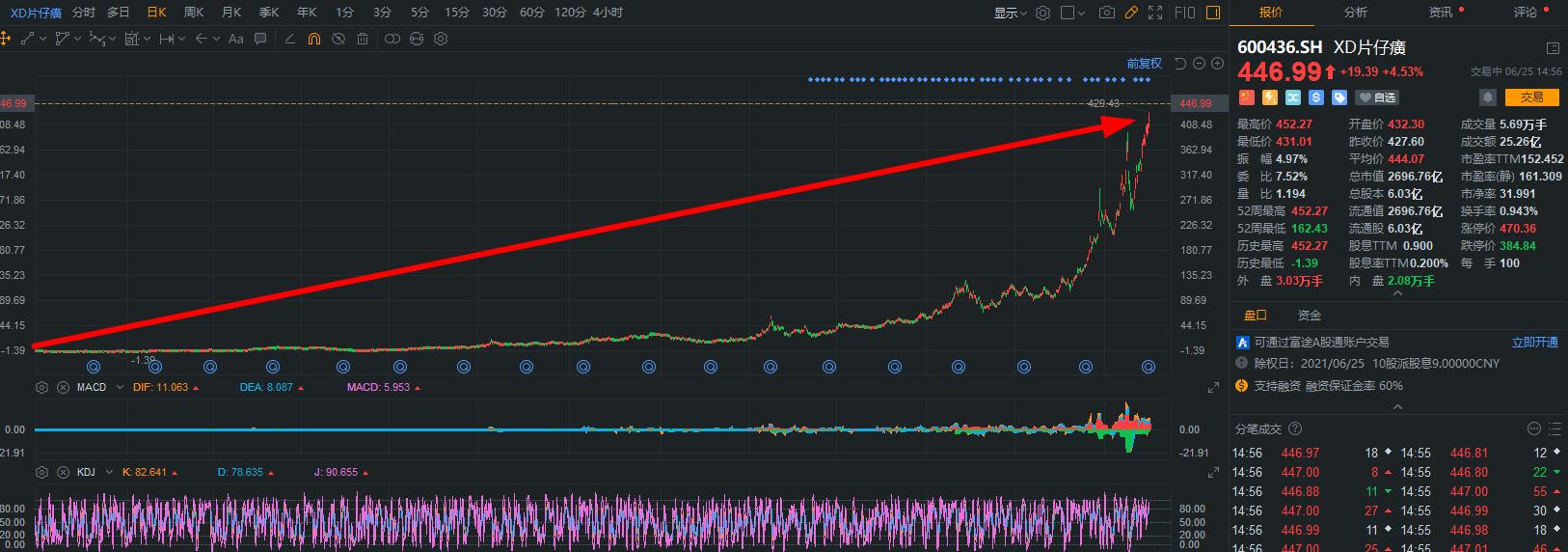Switch to 月K monthly chart
The image size is (1568, 552).
pyautogui.click(x=231, y=13)
